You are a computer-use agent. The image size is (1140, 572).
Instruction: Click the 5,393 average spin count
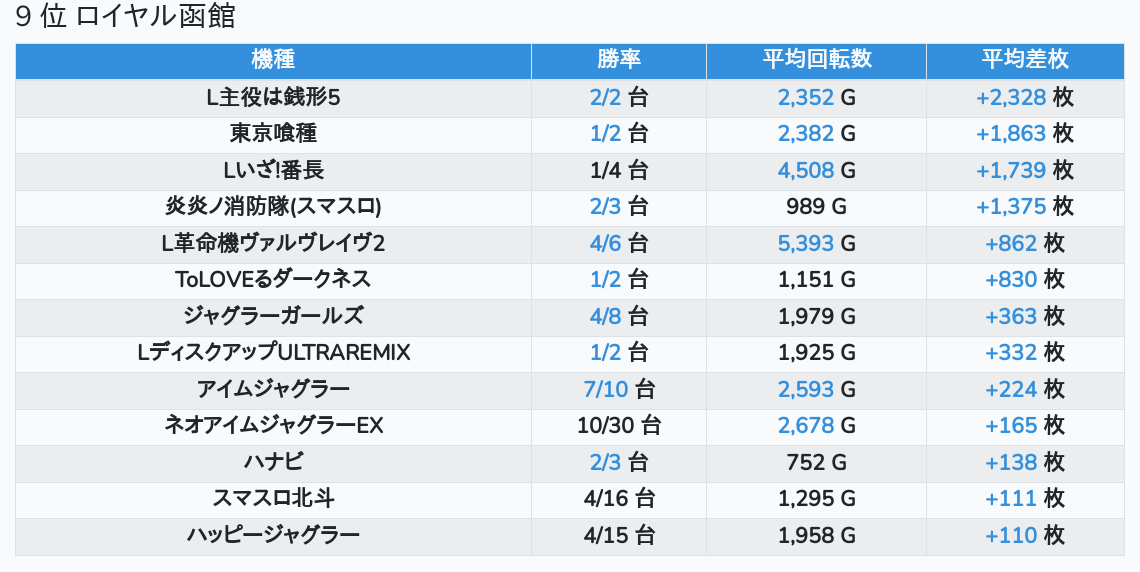click(805, 243)
